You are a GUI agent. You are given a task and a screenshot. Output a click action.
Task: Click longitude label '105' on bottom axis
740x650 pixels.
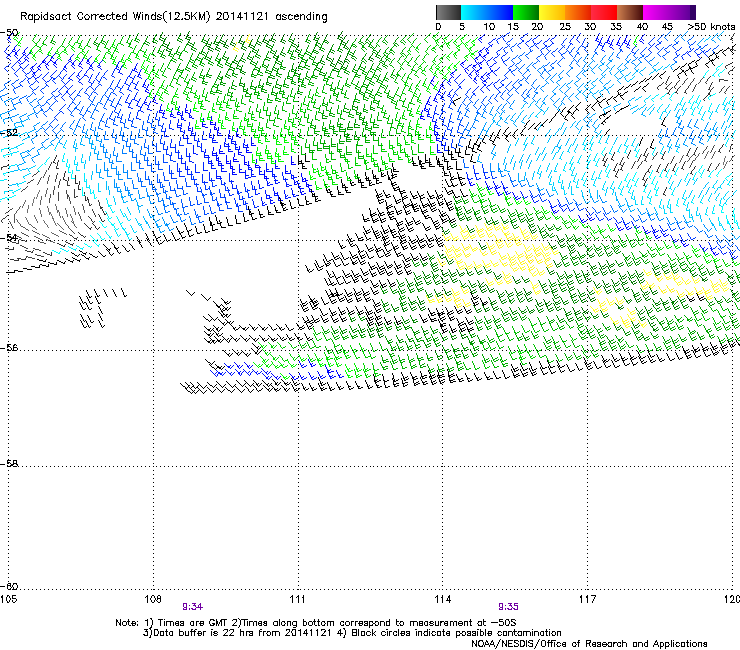coord(8,599)
